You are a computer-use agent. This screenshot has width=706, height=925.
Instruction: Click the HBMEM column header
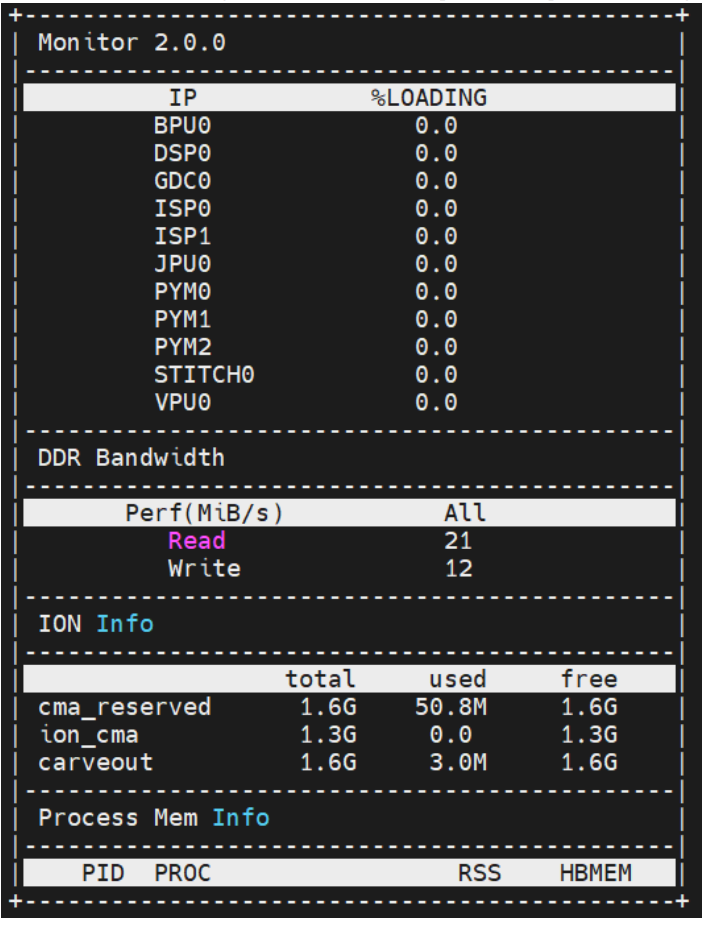pos(596,873)
